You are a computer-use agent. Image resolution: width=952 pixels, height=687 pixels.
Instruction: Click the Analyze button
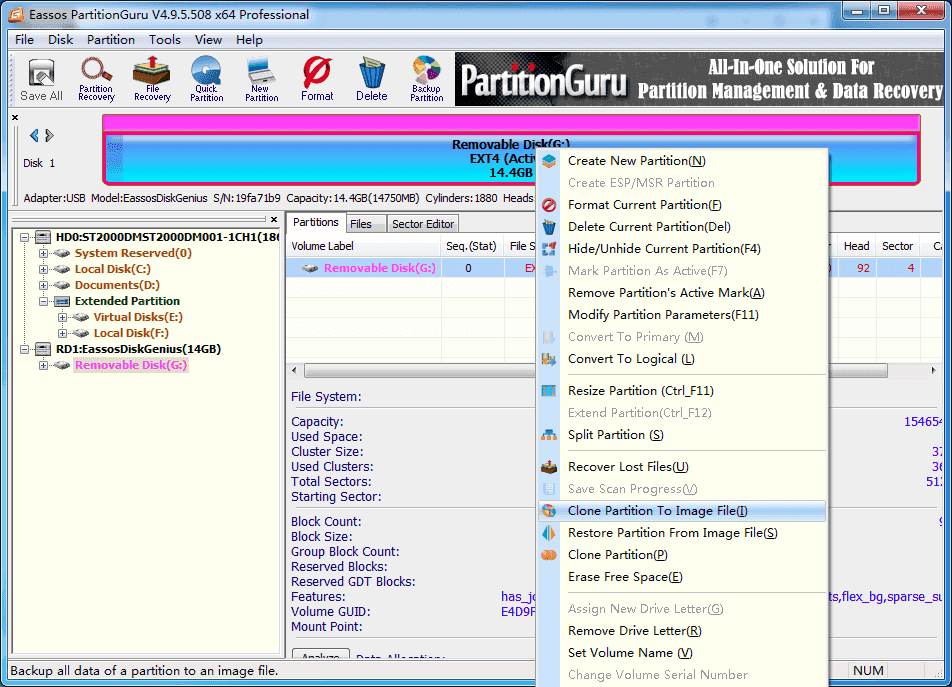click(321, 654)
